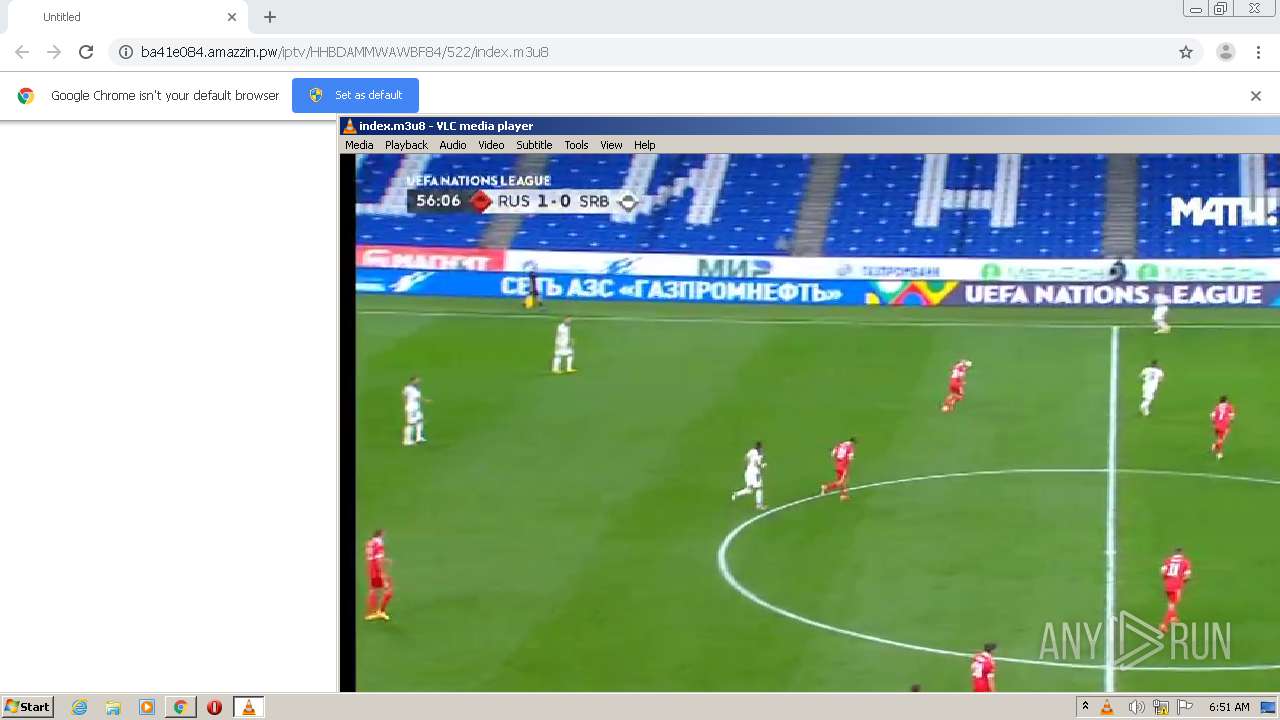Image resolution: width=1280 pixels, height=720 pixels.
Task: Click the VLC cone icon in title bar
Action: coord(349,126)
